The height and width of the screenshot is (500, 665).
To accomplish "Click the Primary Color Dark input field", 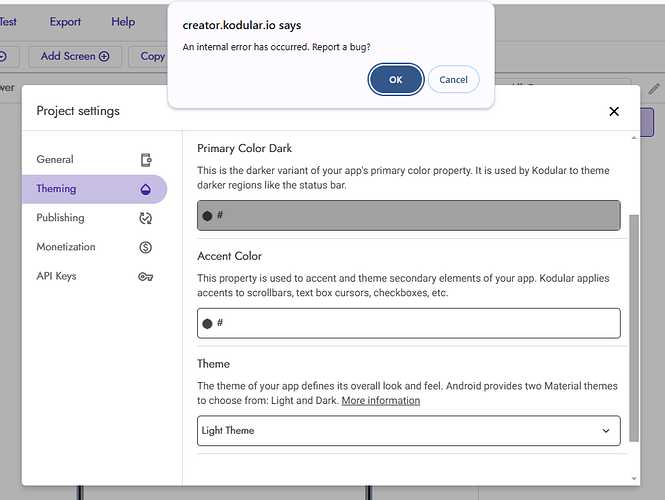I will pos(408,215).
